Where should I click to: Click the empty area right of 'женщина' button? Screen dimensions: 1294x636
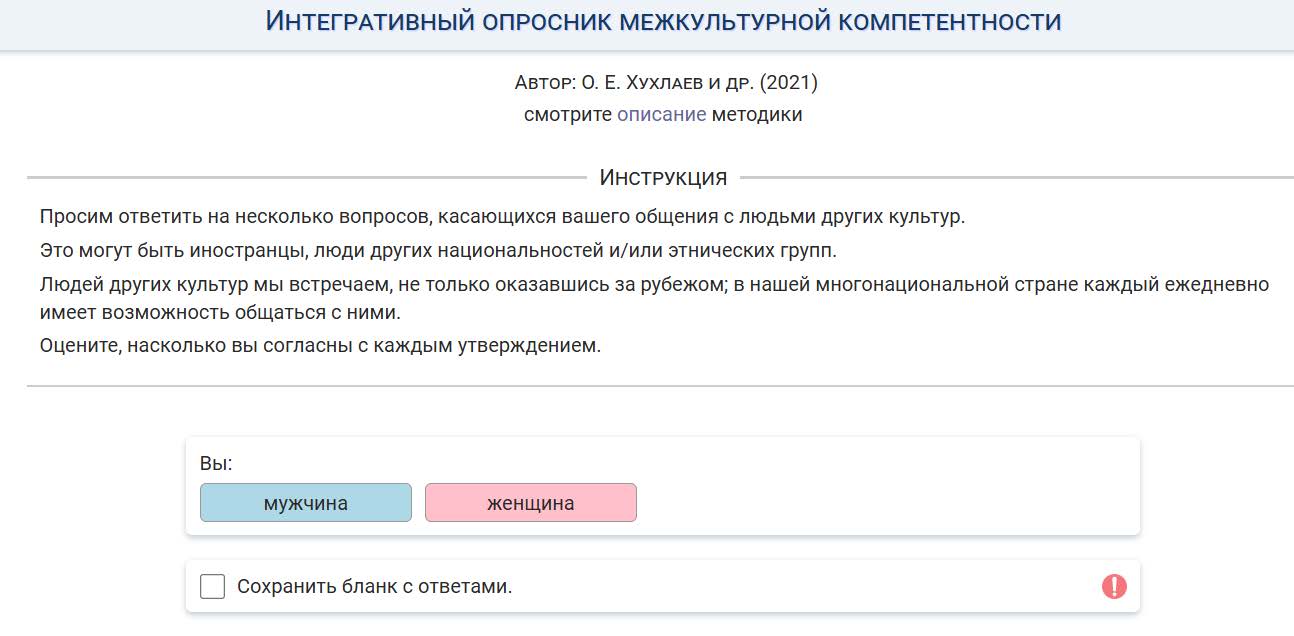[x=880, y=503]
